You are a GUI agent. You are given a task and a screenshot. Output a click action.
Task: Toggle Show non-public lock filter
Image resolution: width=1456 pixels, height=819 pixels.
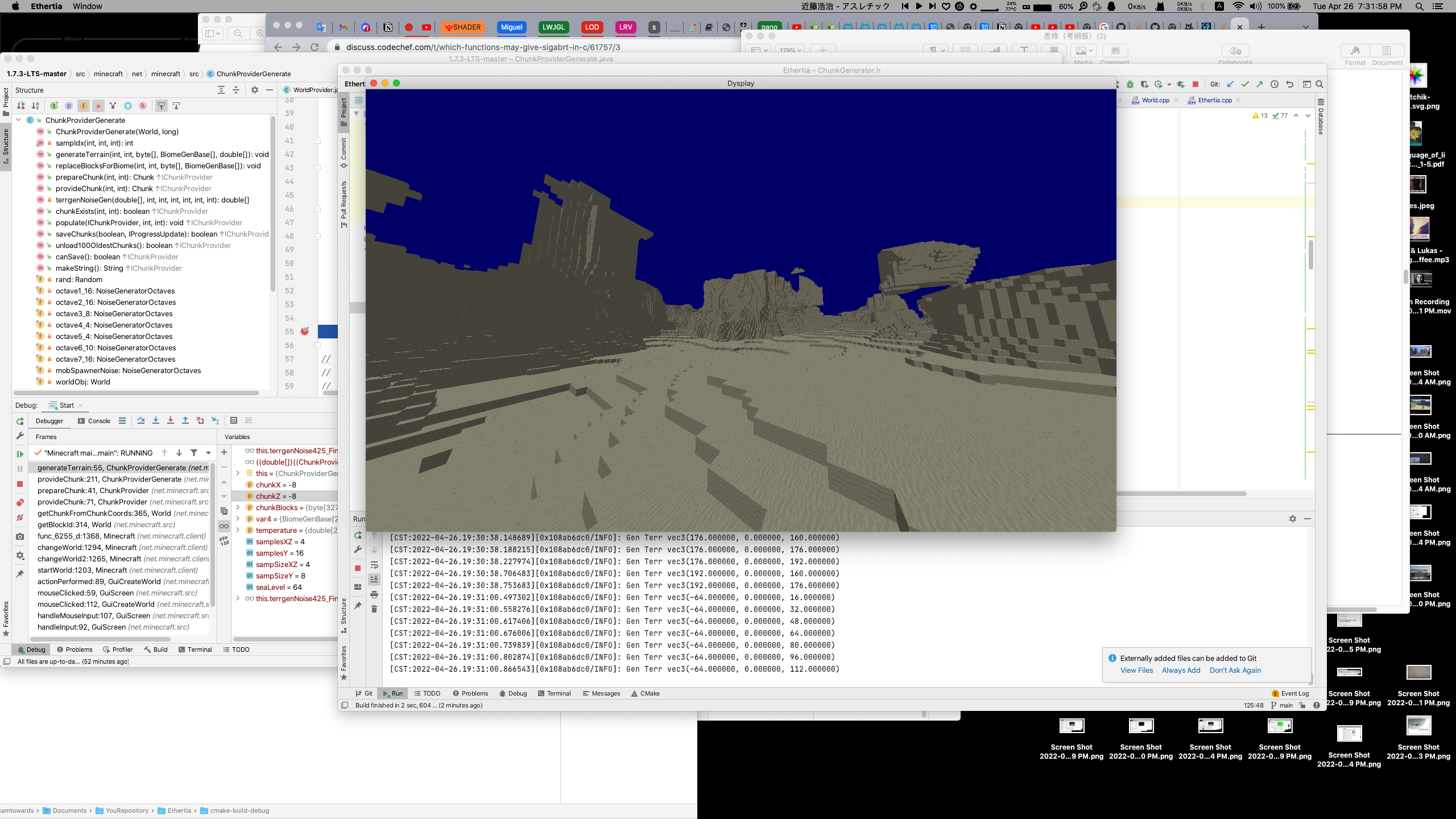tap(98, 106)
